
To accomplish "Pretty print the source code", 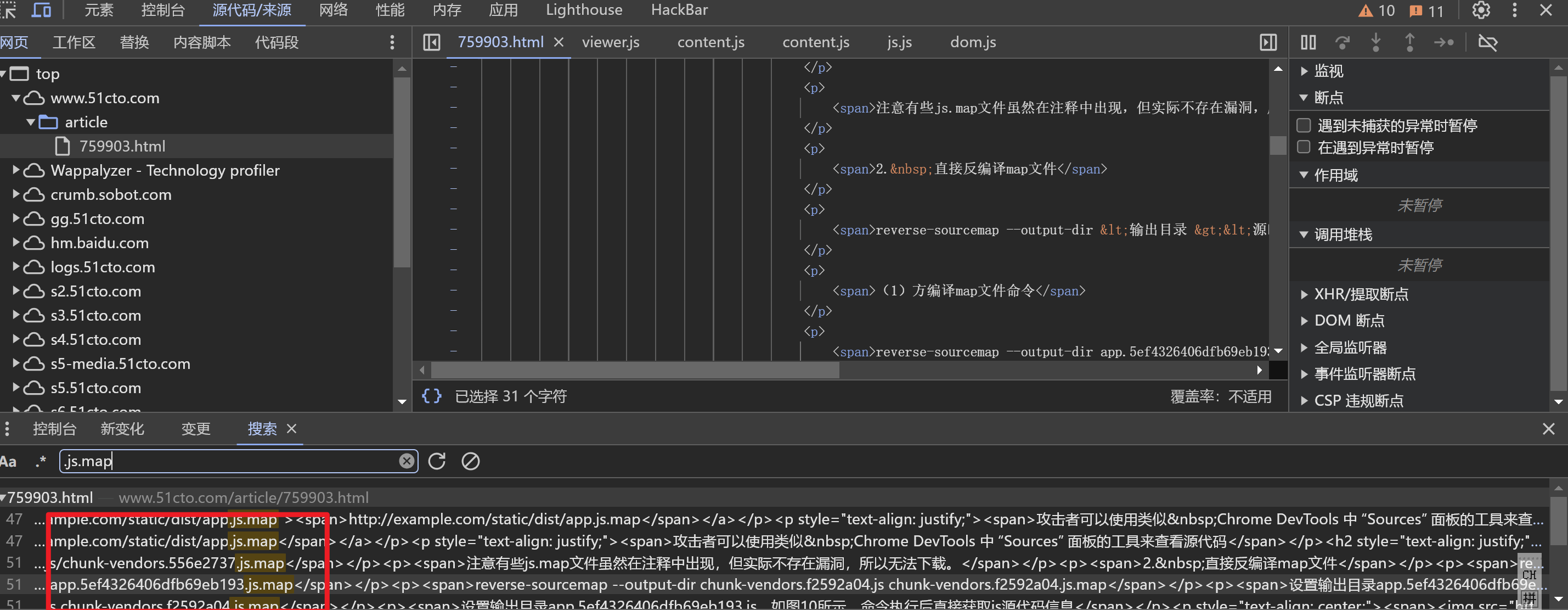I will click(432, 396).
